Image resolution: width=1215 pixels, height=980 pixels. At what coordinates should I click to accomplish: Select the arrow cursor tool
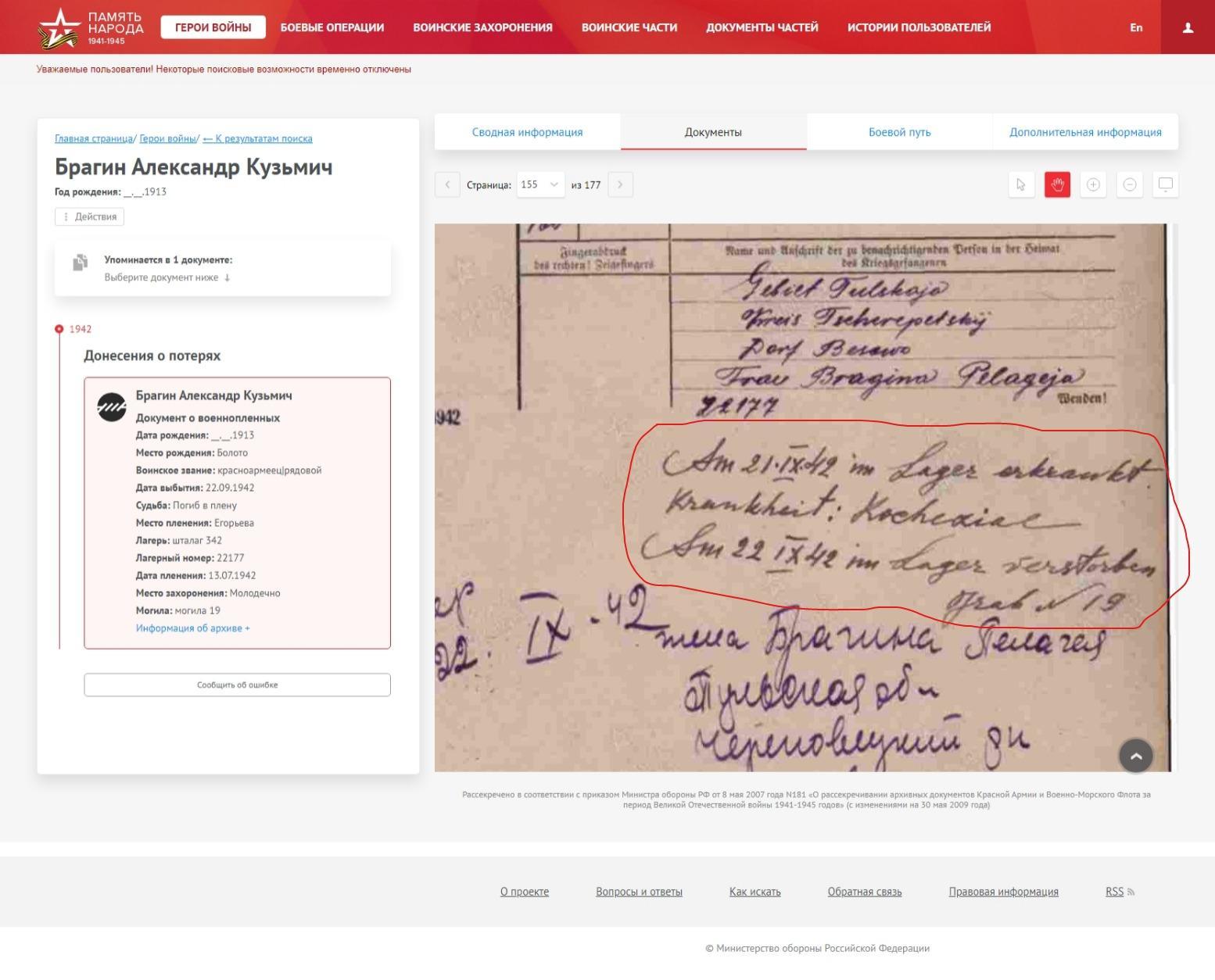pyautogui.click(x=1021, y=185)
